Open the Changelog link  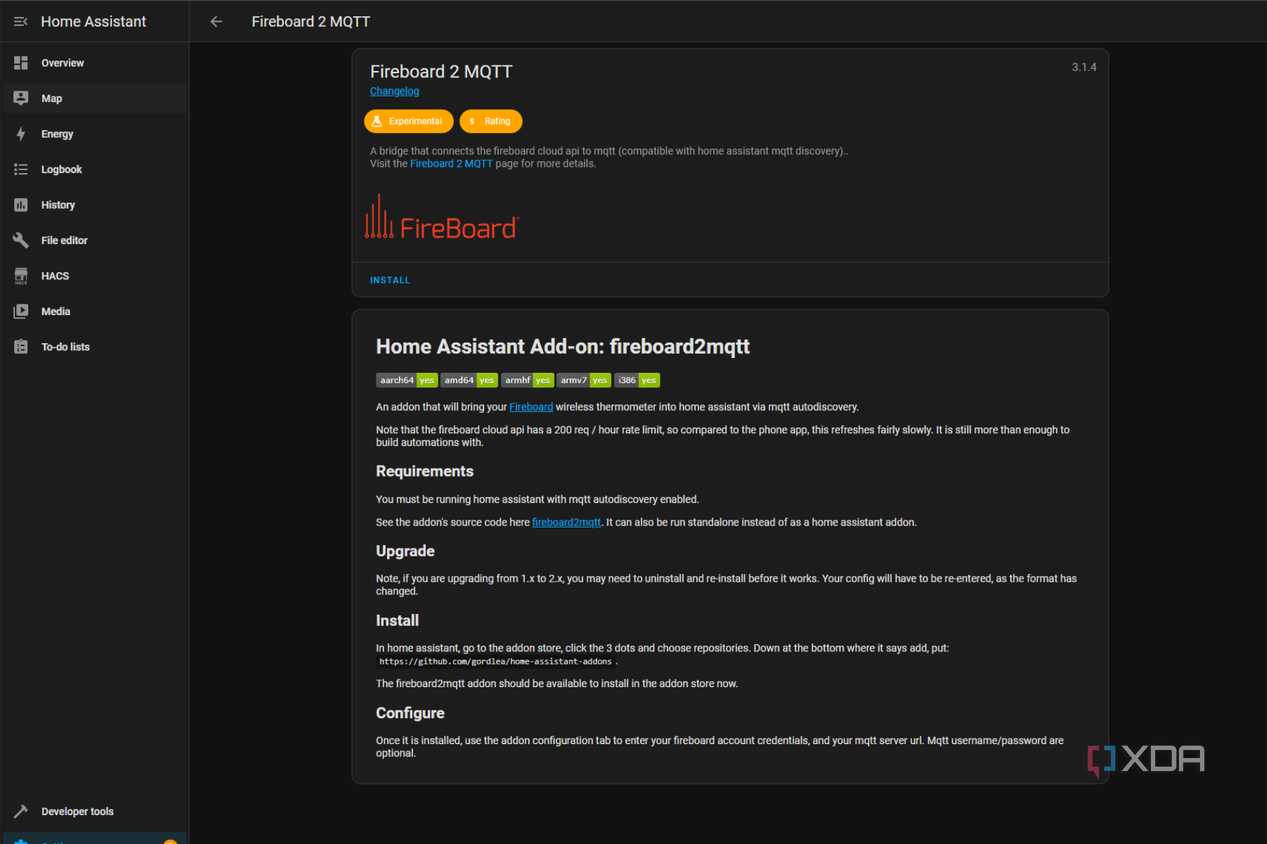coord(394,91)
